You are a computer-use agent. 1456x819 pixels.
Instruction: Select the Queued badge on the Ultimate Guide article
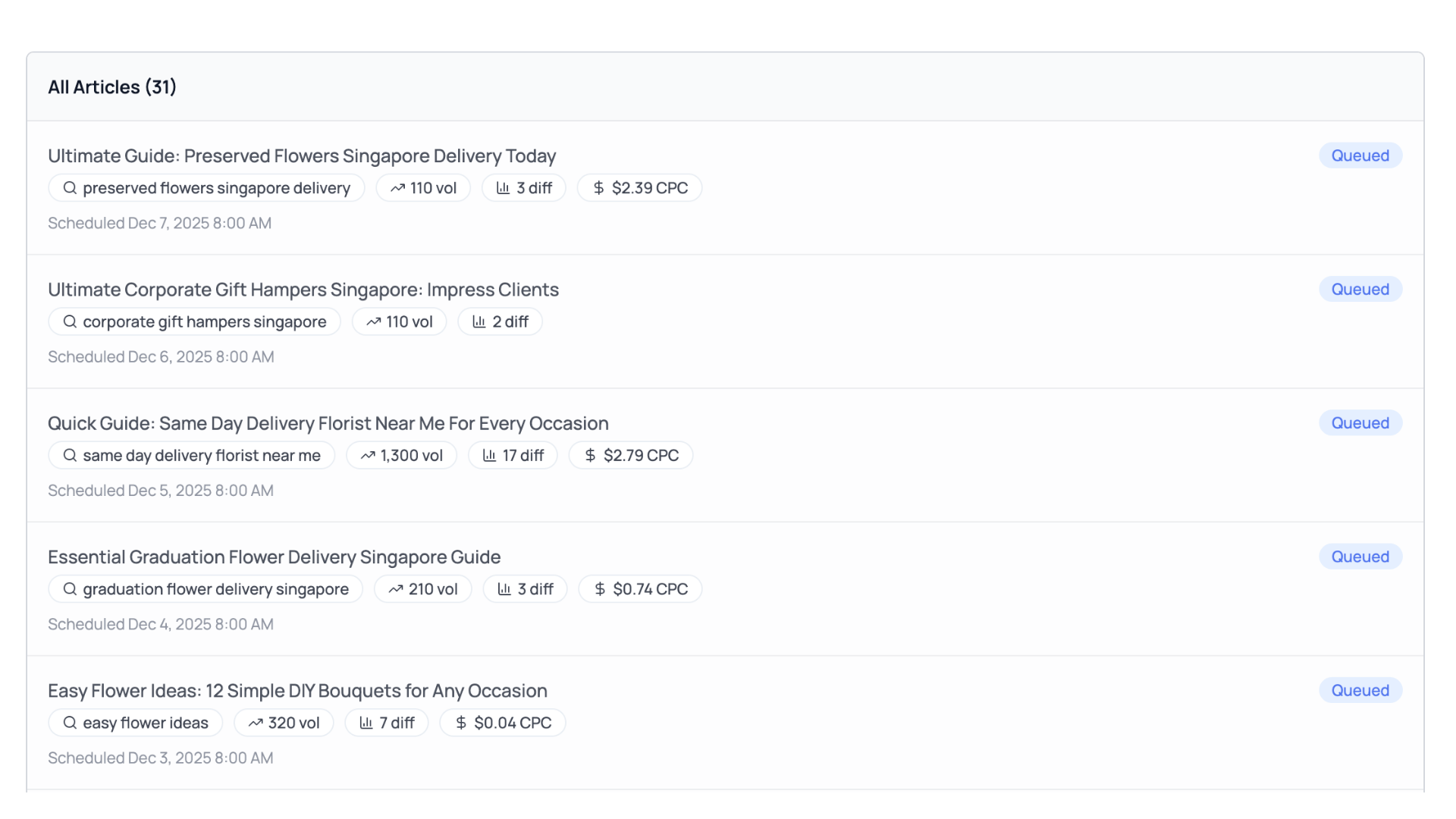(1360, 155)
